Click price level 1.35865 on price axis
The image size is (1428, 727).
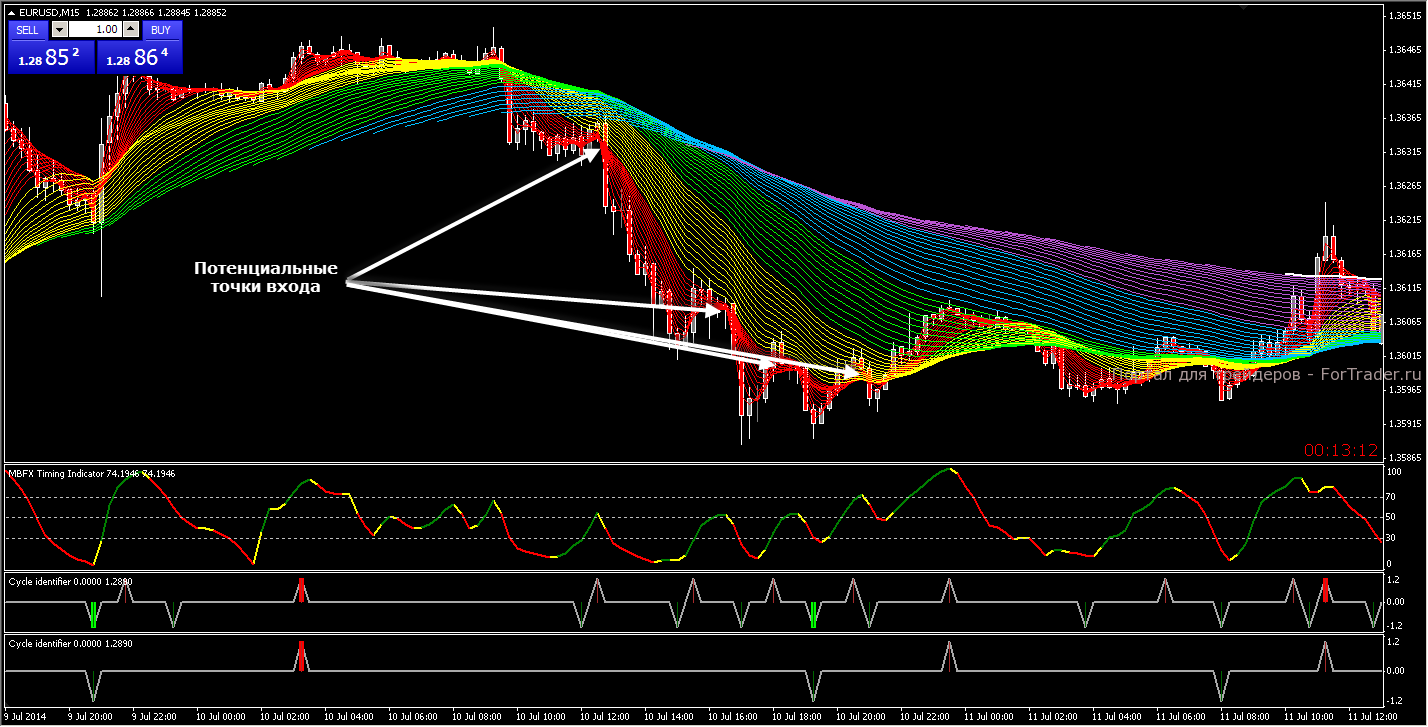pyautogui.click(x=1404, y=457)
